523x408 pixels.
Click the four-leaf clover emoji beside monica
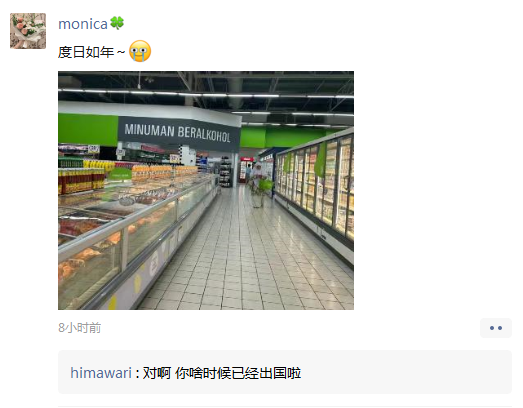tap(117, 23)
